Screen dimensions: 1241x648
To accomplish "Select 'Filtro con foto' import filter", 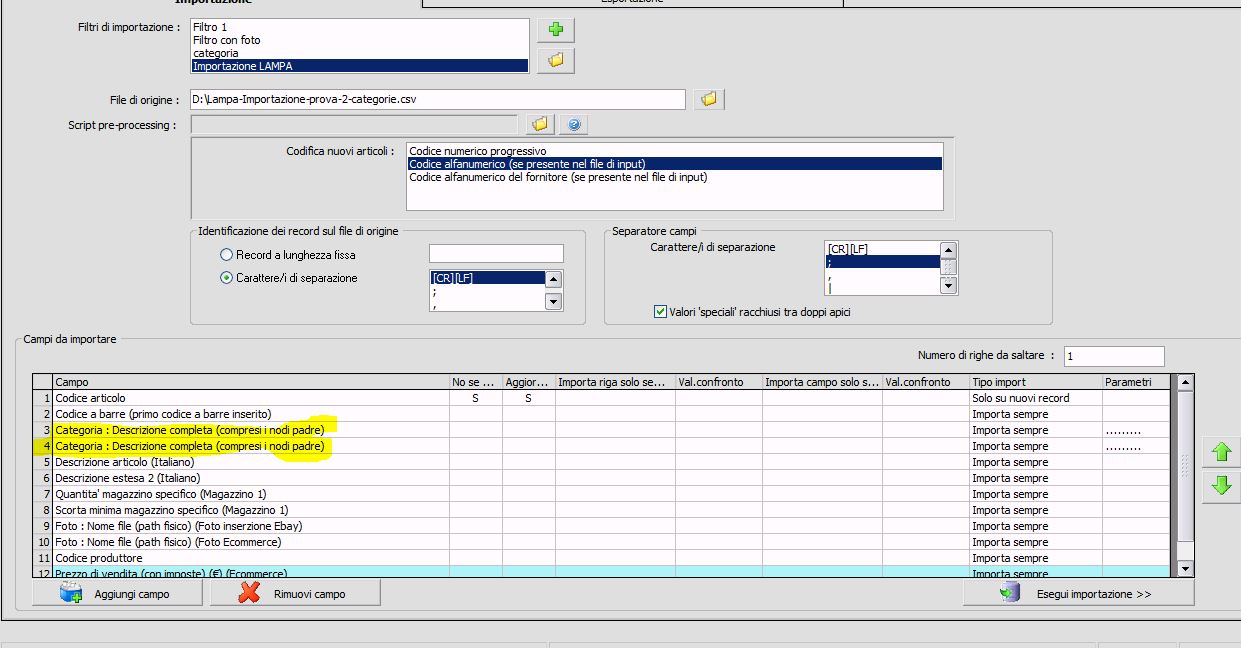I will [x=359, y=40].
